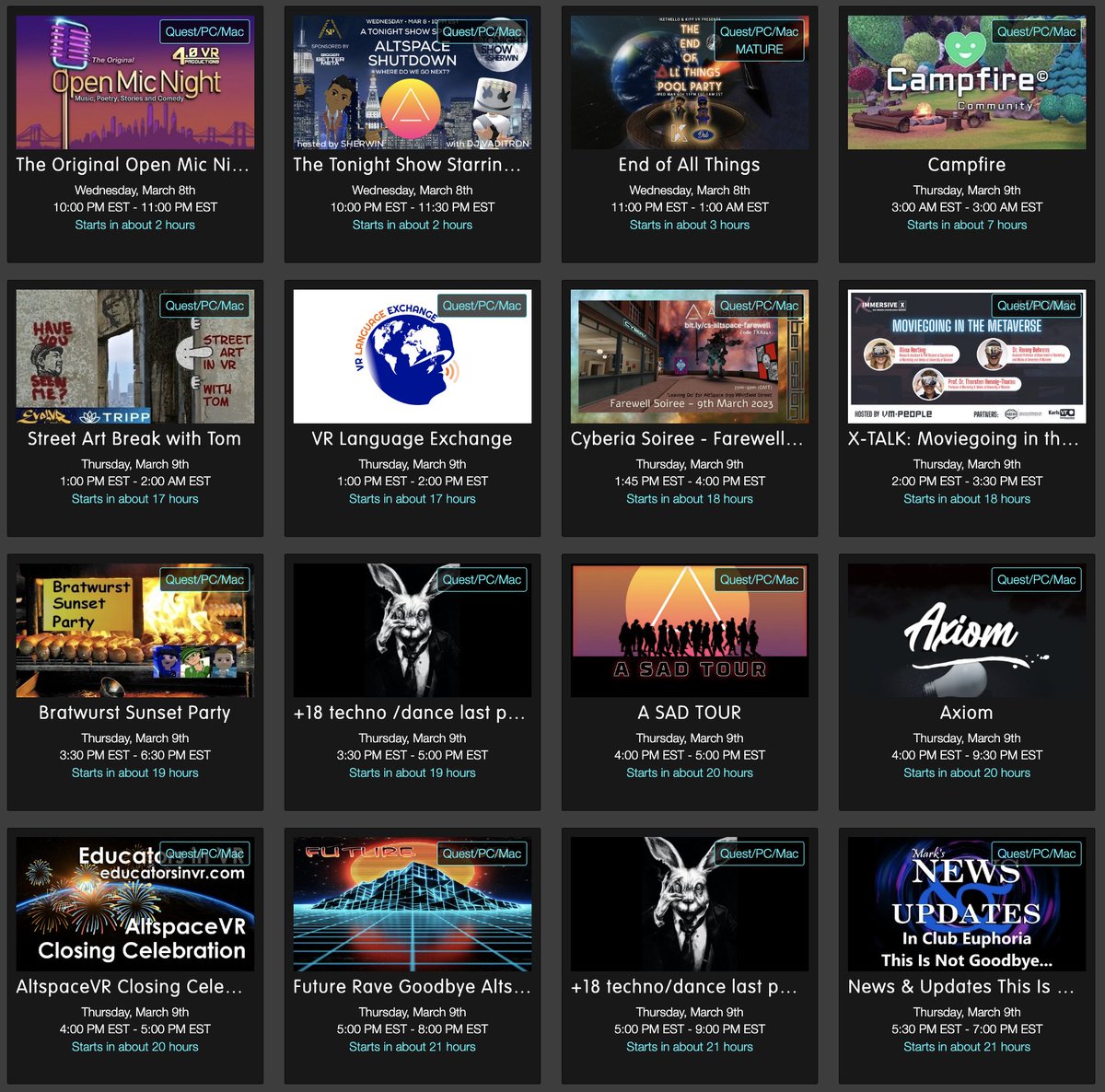This screenshot has width=1105, height=1092.
Task: Open the Future Rave neon grid thumbnail
Action: coord(413,904)
